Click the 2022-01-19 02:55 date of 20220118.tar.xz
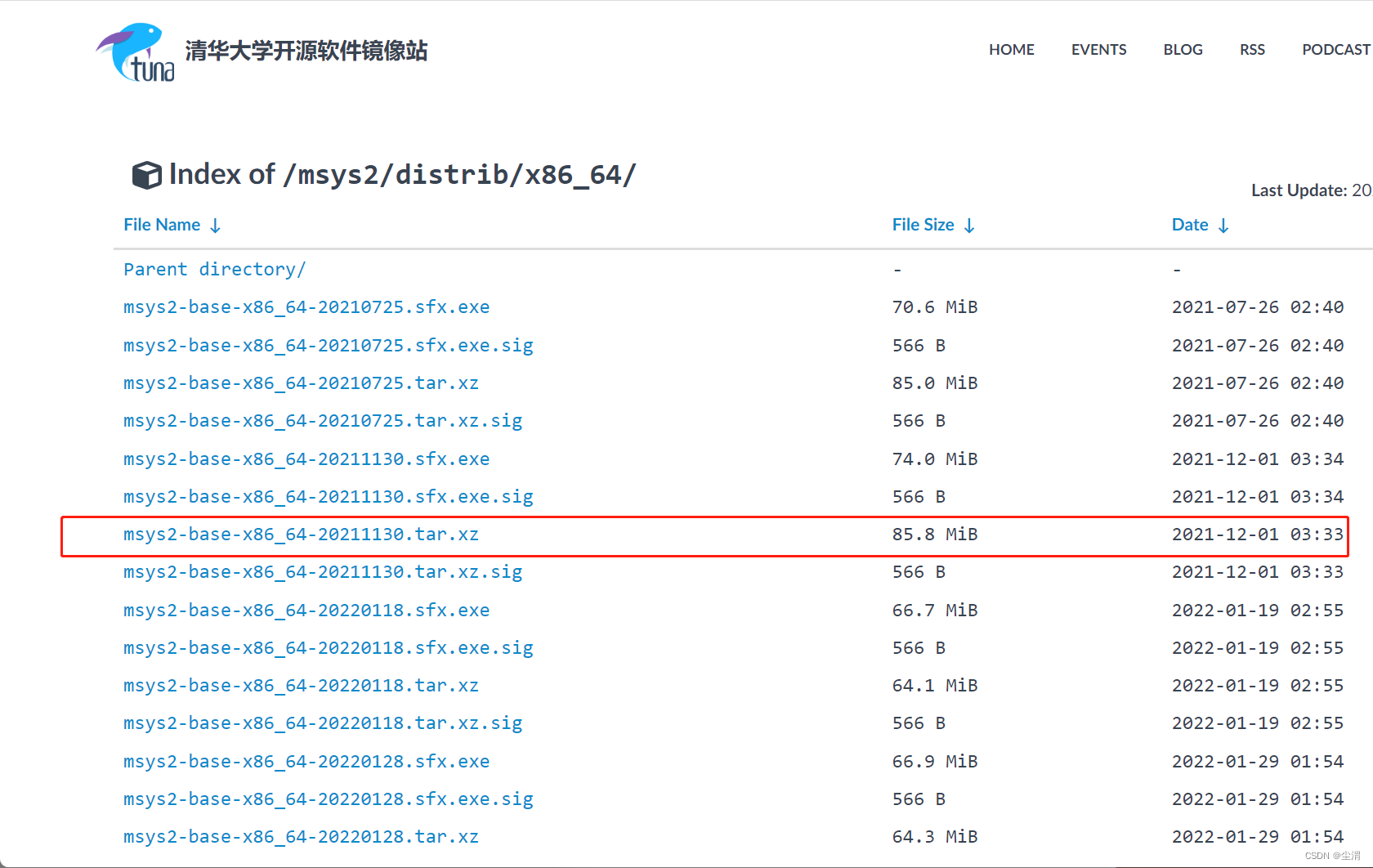 (x=1258, y=686)
